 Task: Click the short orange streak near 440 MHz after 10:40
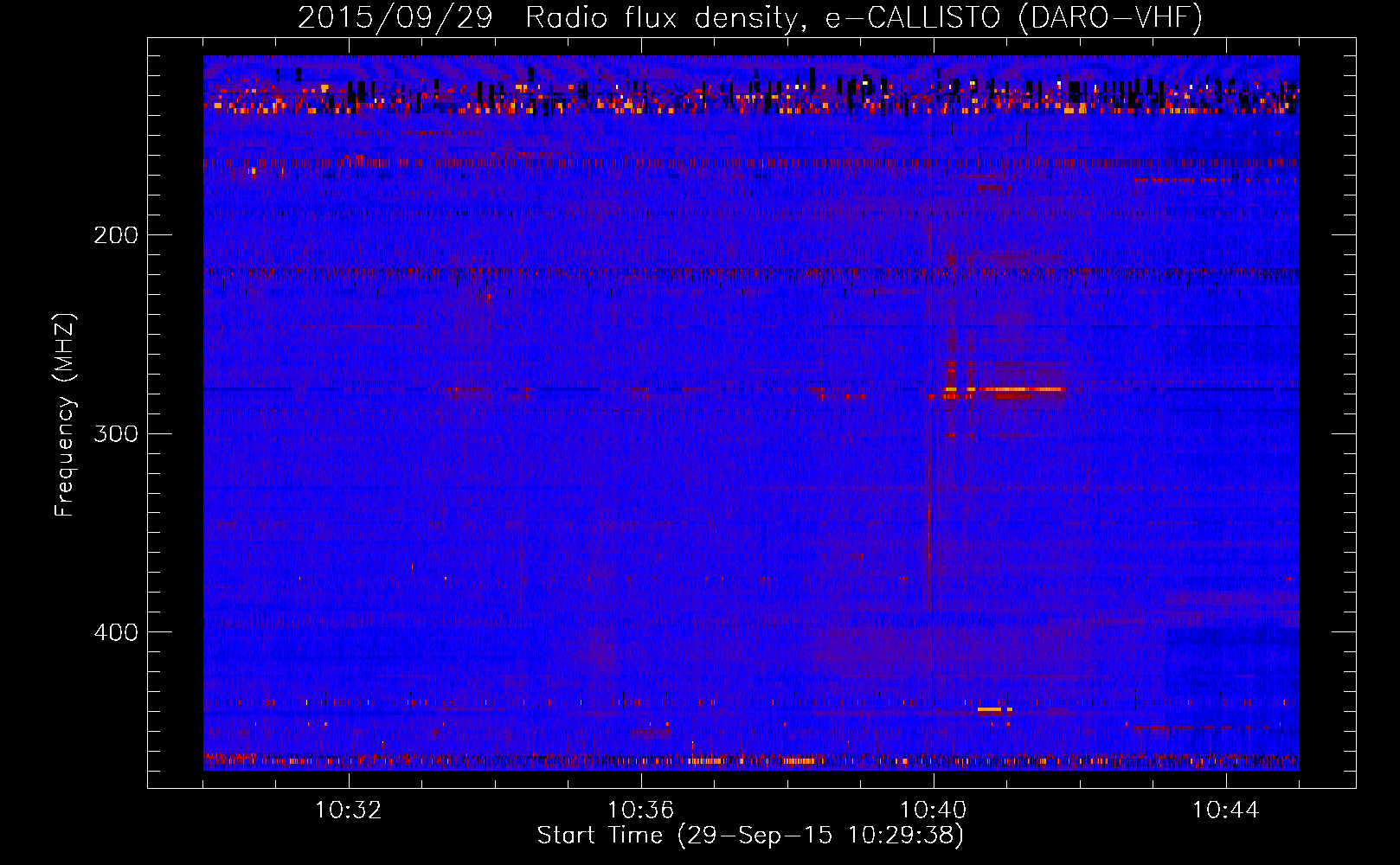pos(993,709)
